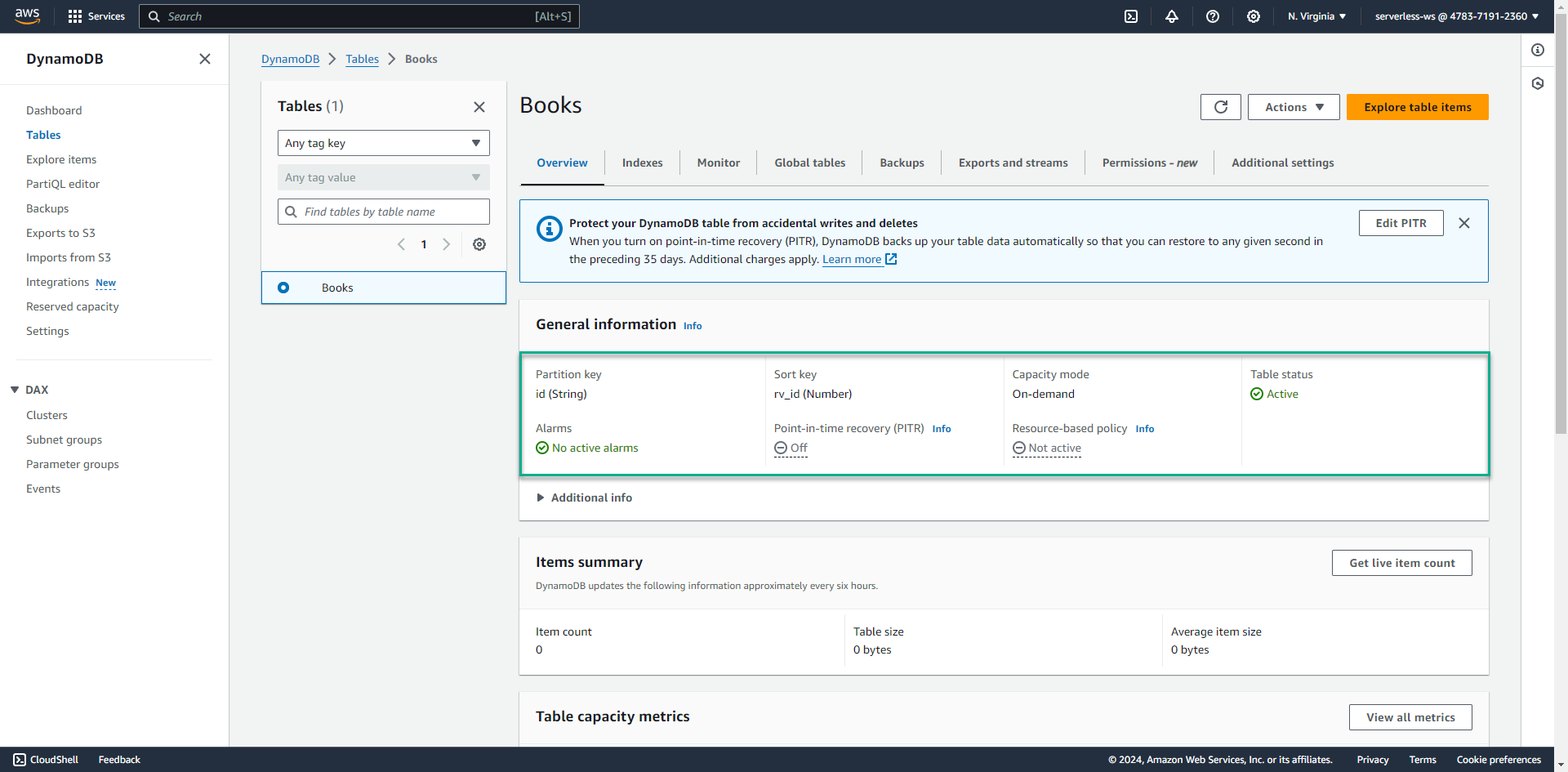This screenshot has height=772, width=1568.
Task: Open notifications bell
Action: click(1172, 16)
